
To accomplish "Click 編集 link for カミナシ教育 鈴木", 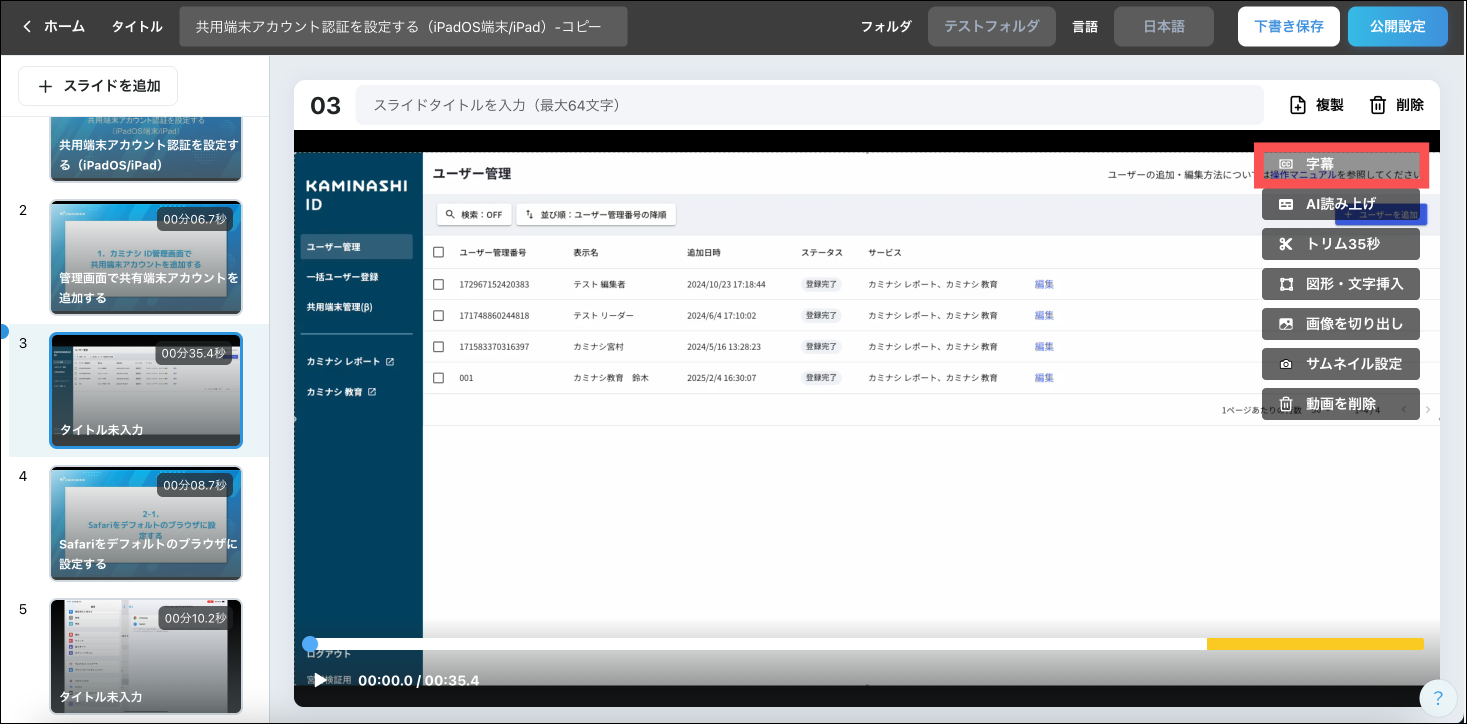I will [x=1044, y=378].
